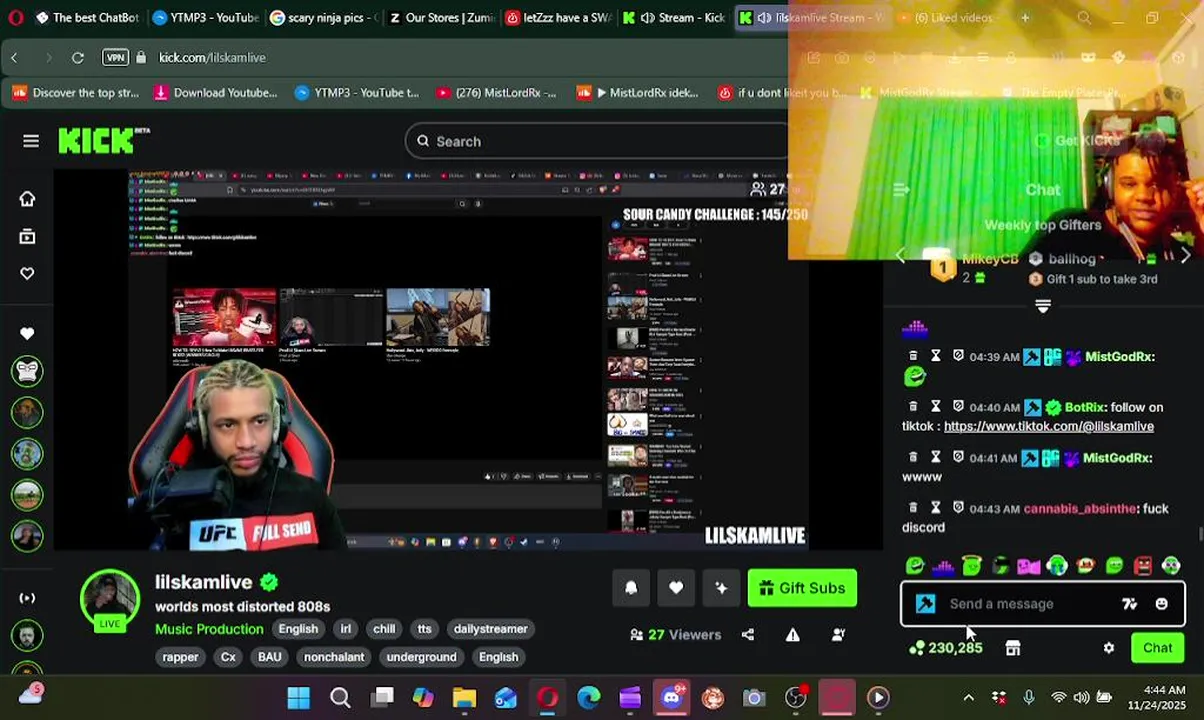Click address bar kick.com/lilskamlive
Screen dimensions: 1204x720
click(x=212, y=58)
